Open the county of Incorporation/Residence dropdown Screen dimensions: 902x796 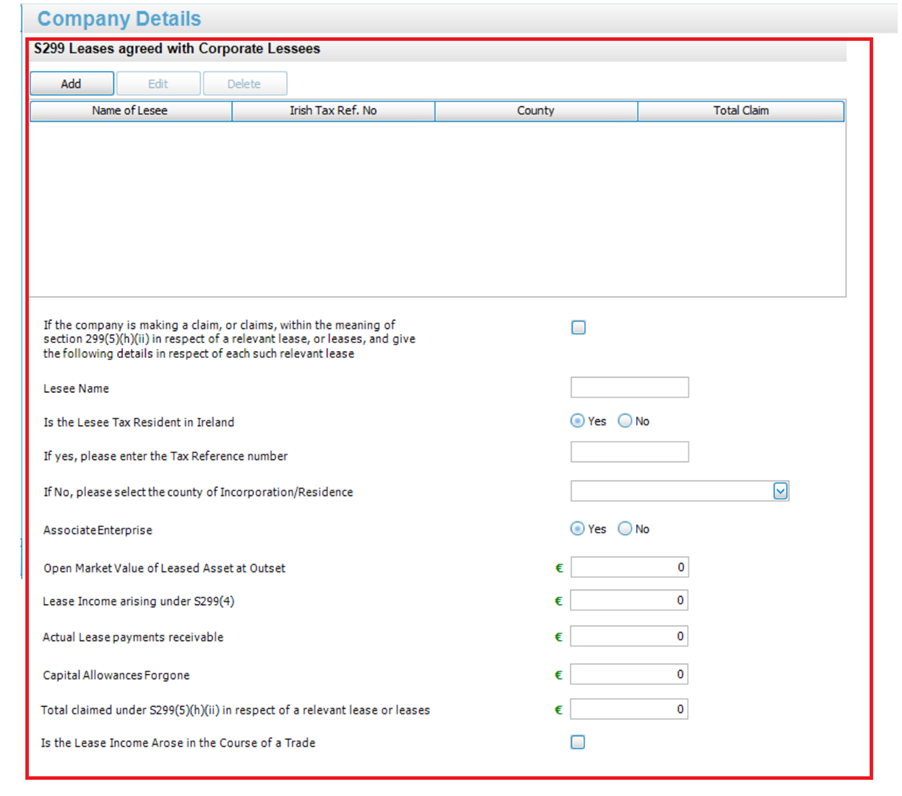(x=780, y=491)
